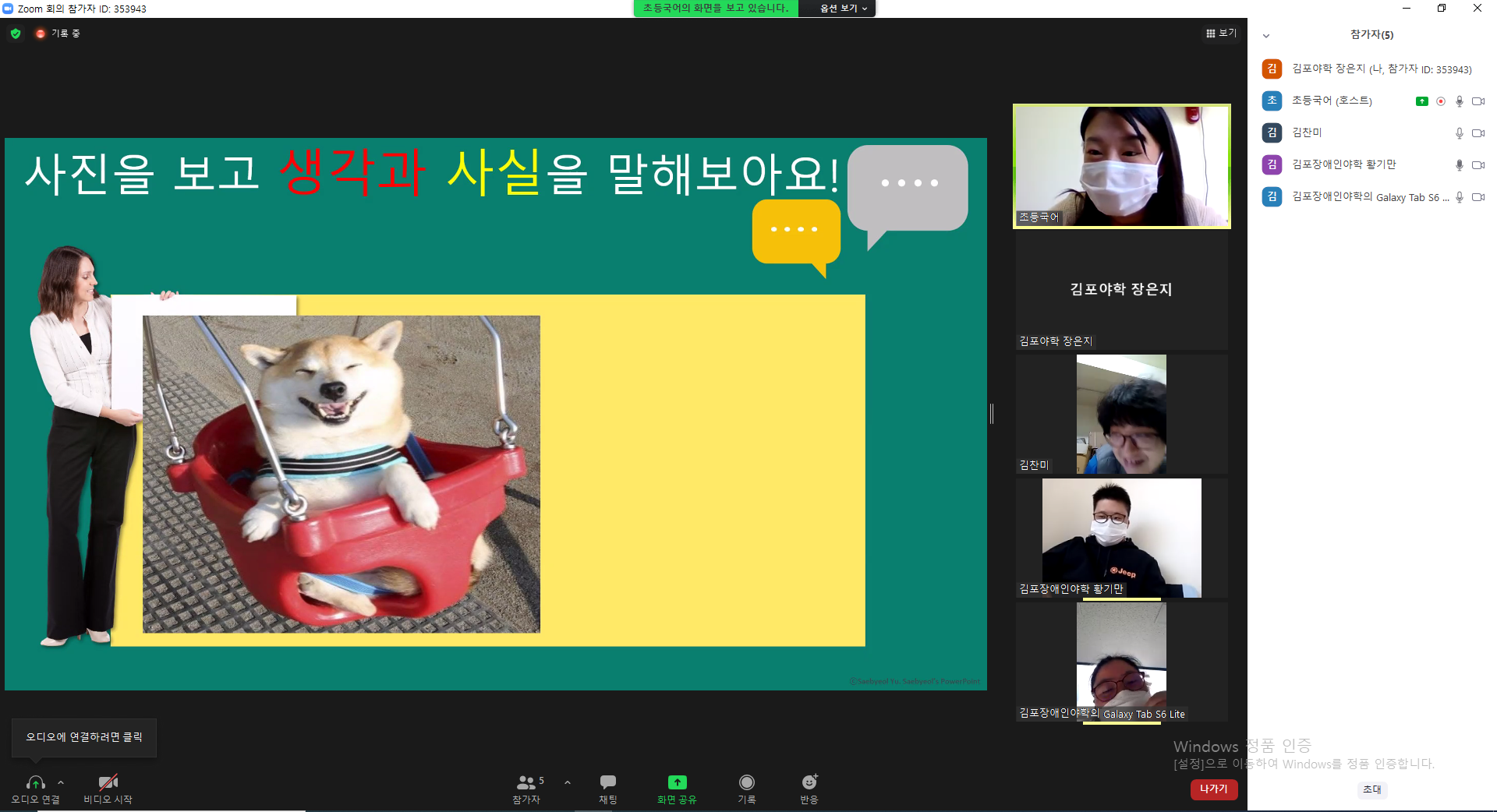The width and height of the screenshot is (1497, 812).
Task: Click the recording dot icon beside 초등국어
Action: coord(1441,101)
